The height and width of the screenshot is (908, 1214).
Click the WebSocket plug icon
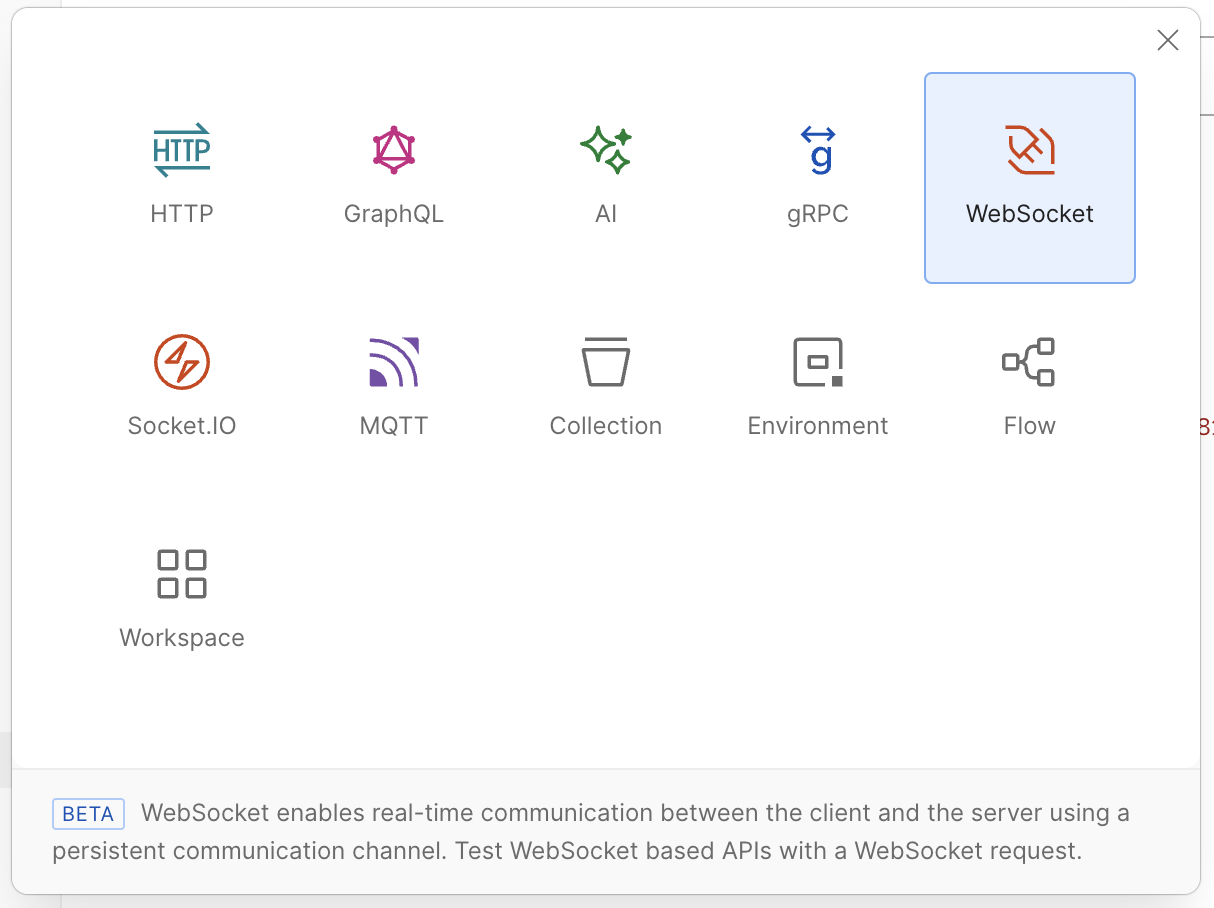(1030, 150)
